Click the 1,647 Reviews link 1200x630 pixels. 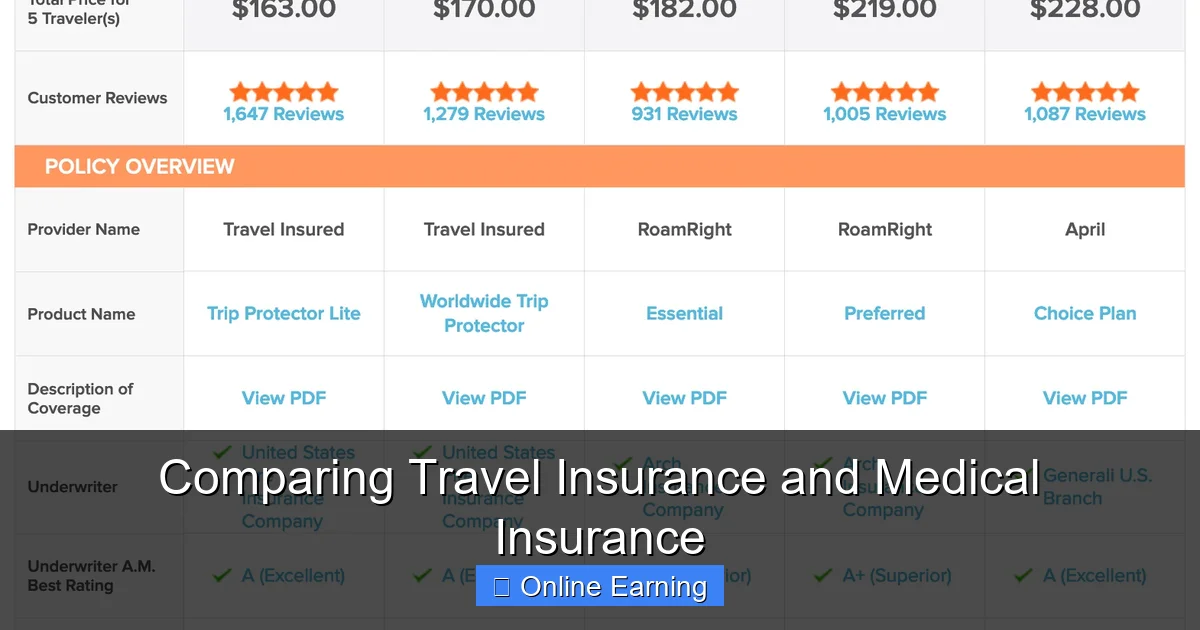283,113
